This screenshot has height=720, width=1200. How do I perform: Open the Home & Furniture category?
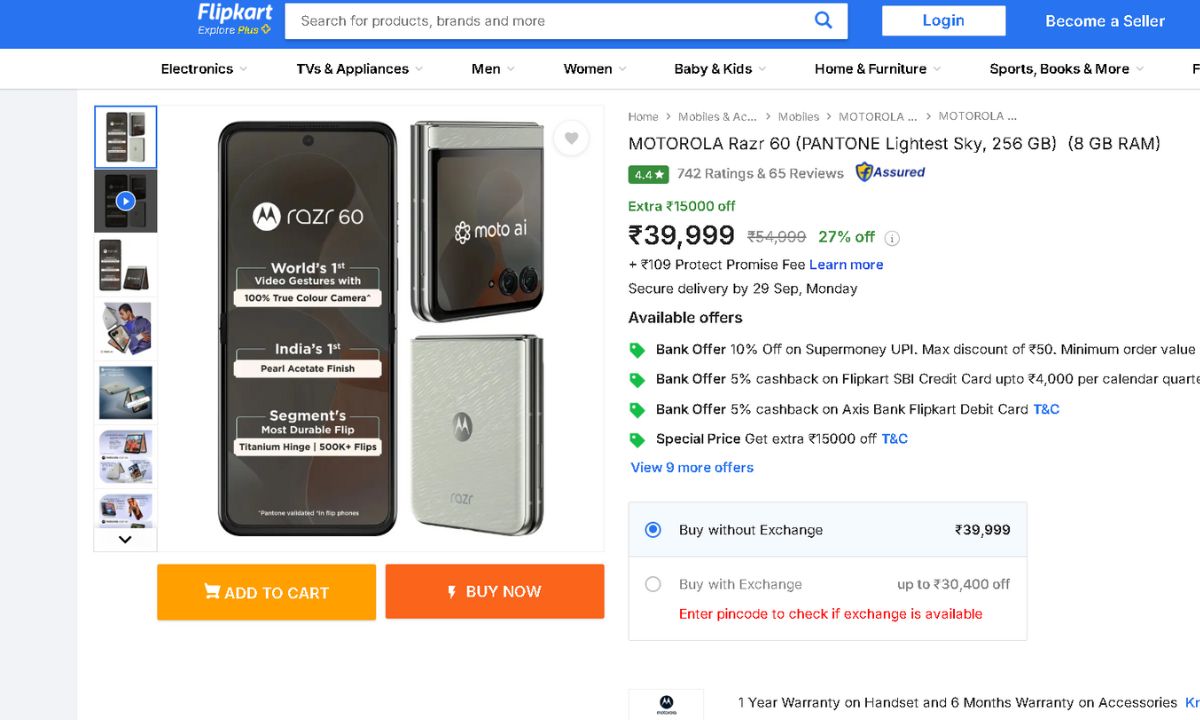pyautogui.click(x=877, y=69)
